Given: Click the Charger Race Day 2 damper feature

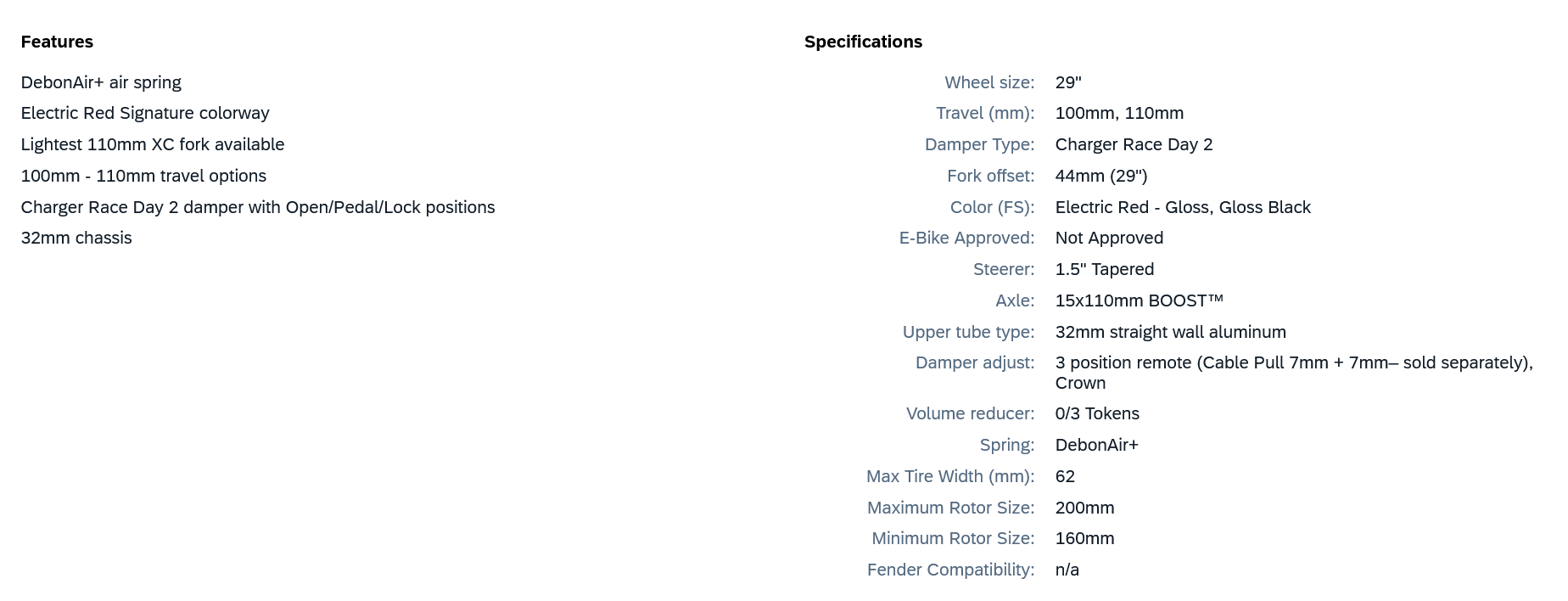Looking at the screenshot, I should coord(258,207).
